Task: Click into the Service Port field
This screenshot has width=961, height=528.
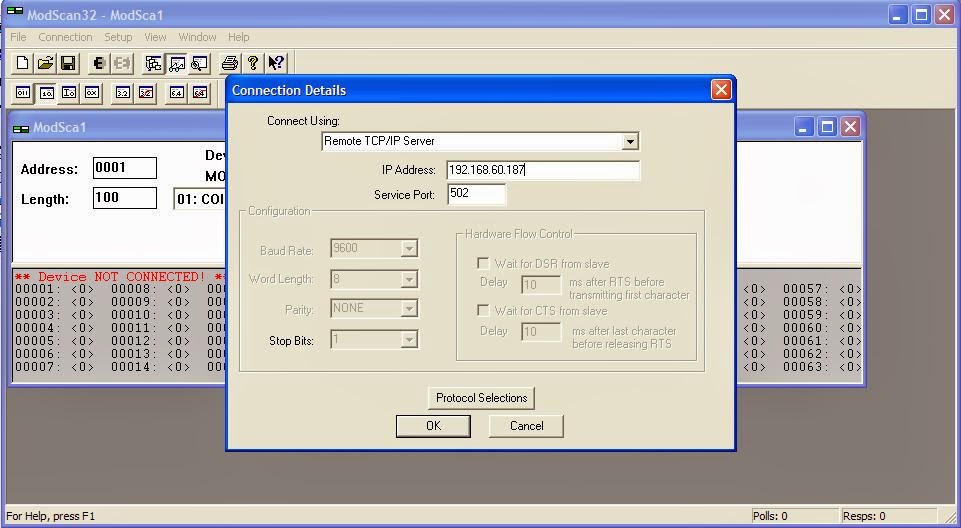Action: pyautogui.click(x=476, y=194)
